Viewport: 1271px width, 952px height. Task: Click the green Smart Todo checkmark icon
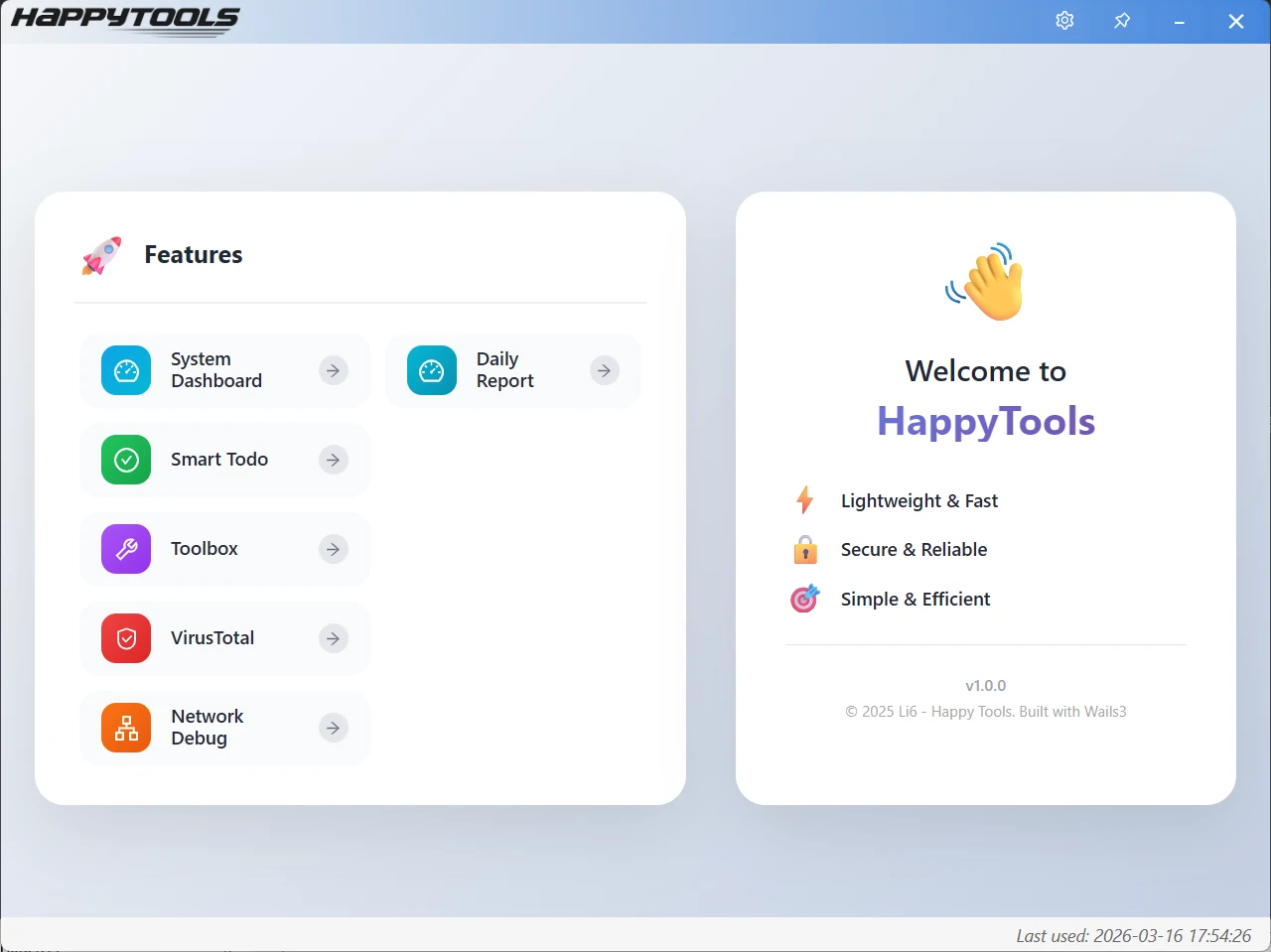pyautogui.click(x=126, y=460)
